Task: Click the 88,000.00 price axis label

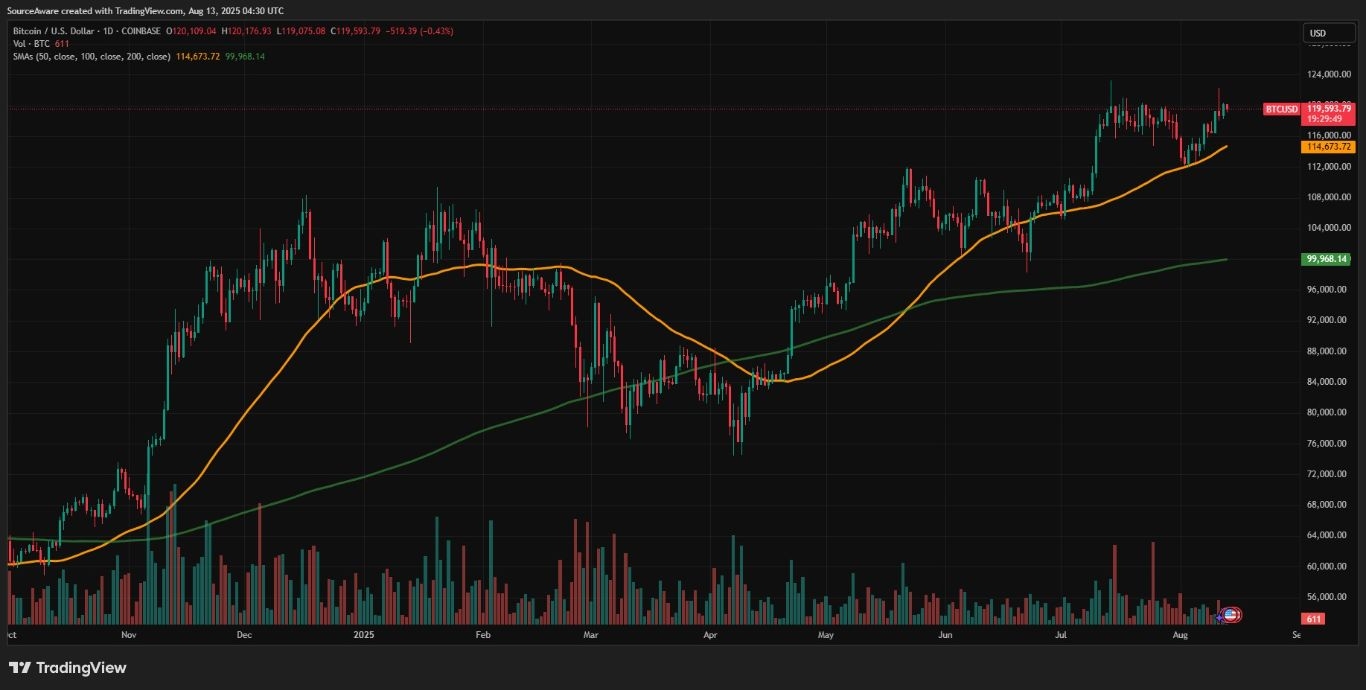Action: click(1328, 351)
